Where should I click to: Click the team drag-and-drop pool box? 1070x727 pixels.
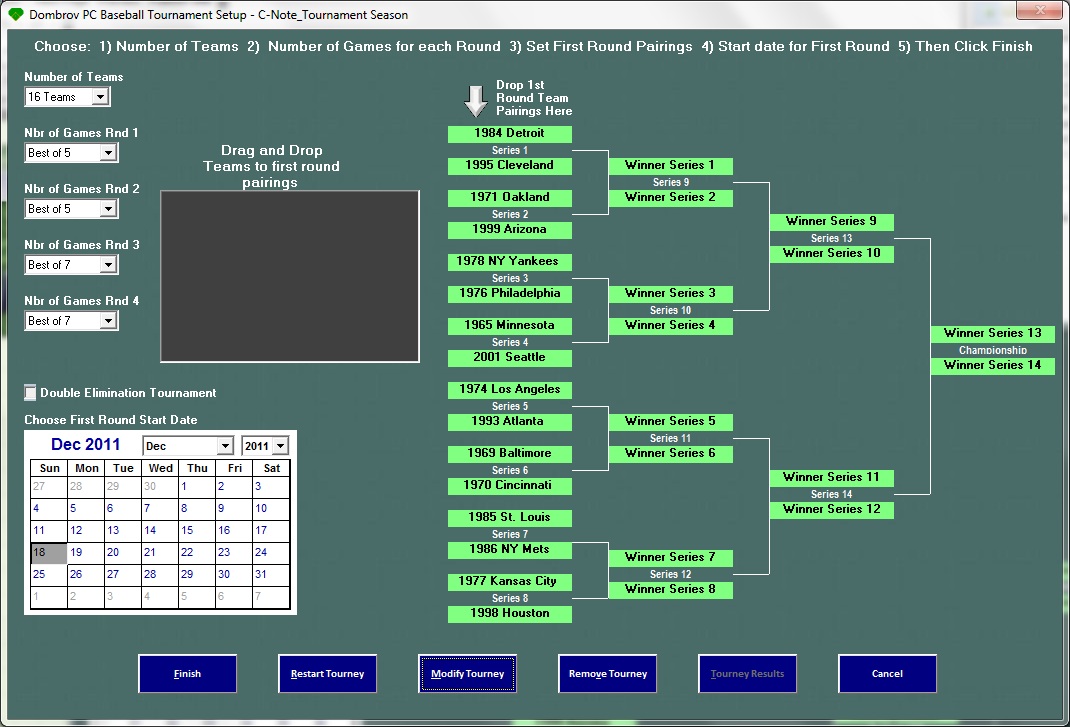click(290, 276)
